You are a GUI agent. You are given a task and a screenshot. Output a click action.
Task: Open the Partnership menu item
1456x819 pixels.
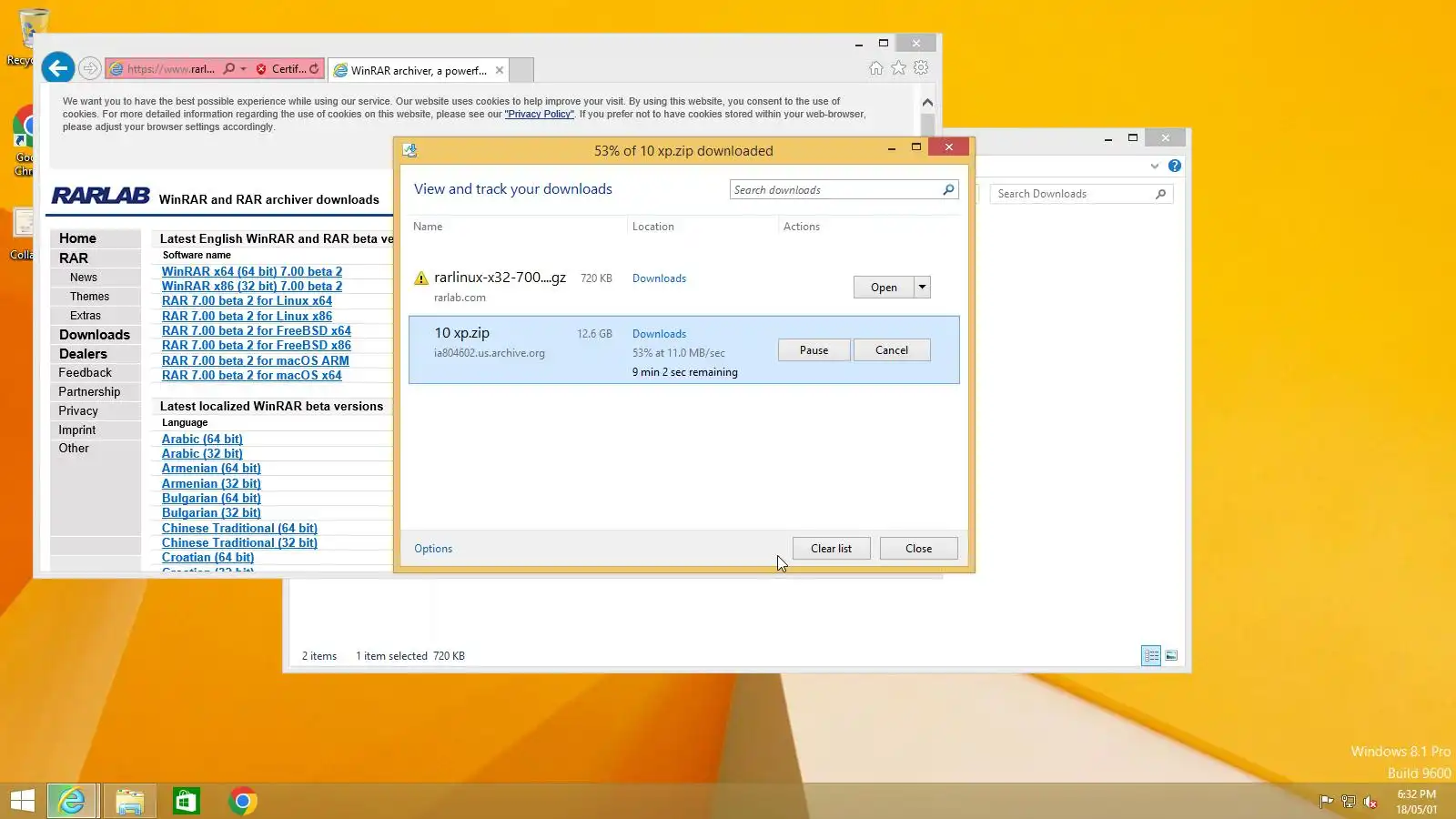[x=89, y=392]
